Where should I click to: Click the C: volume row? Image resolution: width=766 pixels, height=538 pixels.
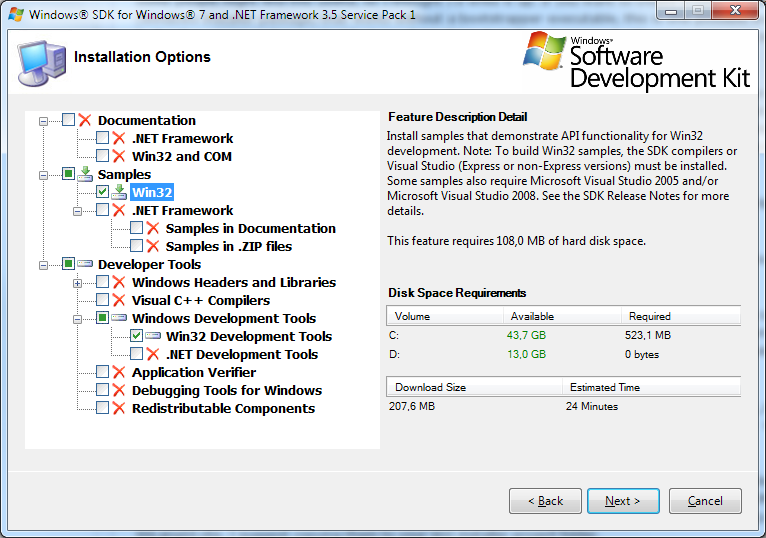564,335
